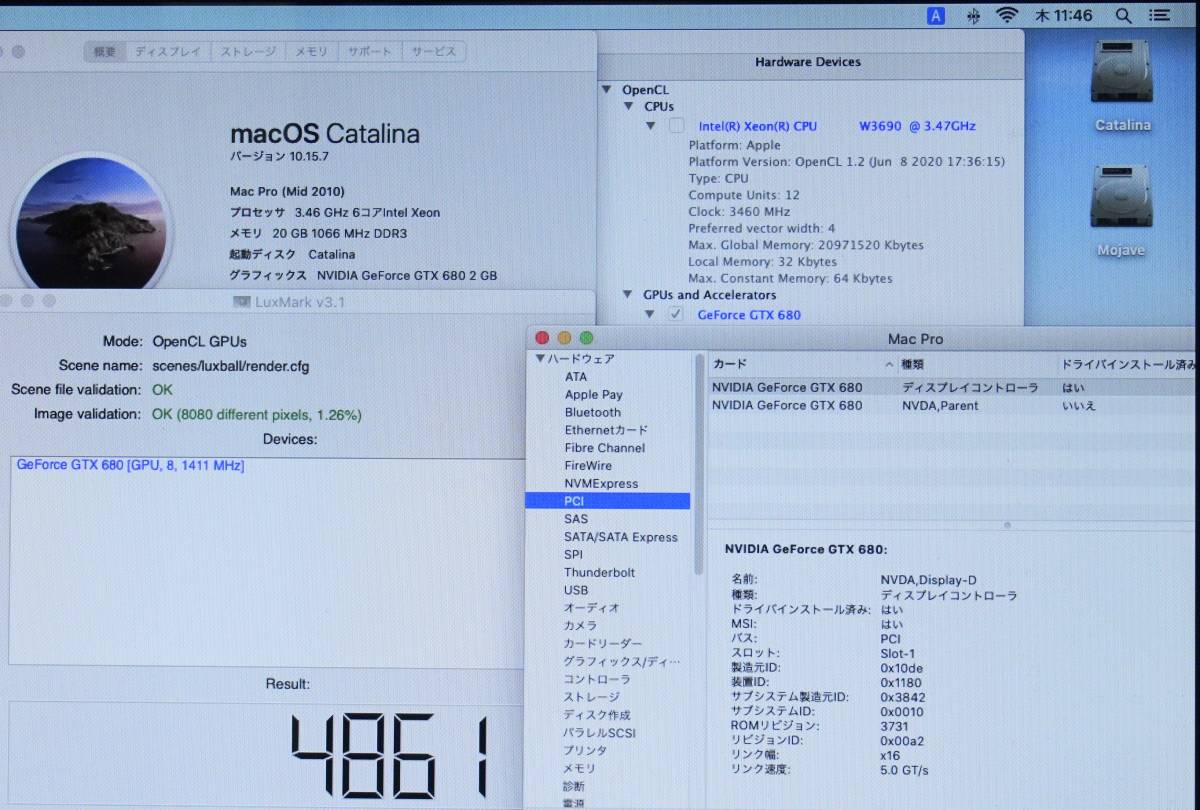
Task: Switch to the 概要 tab
Action: pos(104,51)
